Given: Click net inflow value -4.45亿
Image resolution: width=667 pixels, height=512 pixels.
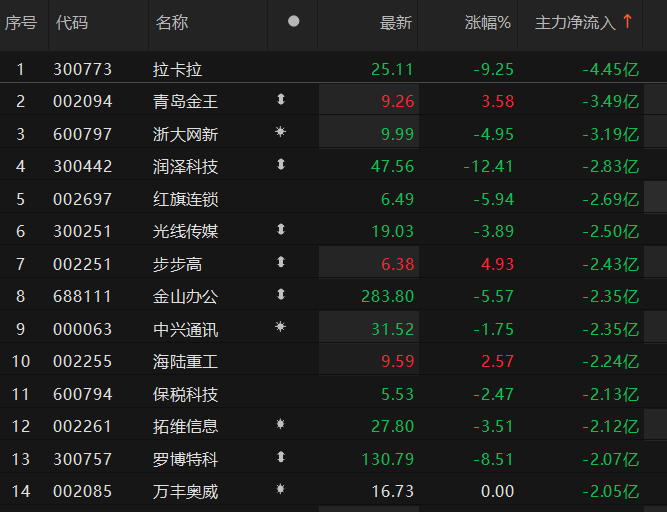Looking at the screenshot, I should coord(611,69).
